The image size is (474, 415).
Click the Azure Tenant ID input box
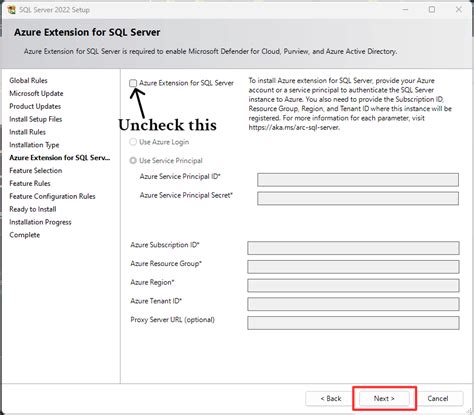(x=353, y=304)
